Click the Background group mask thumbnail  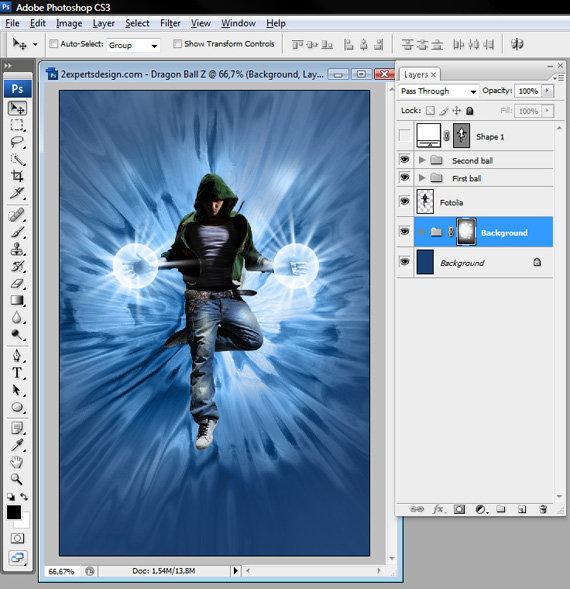[466, 232]
